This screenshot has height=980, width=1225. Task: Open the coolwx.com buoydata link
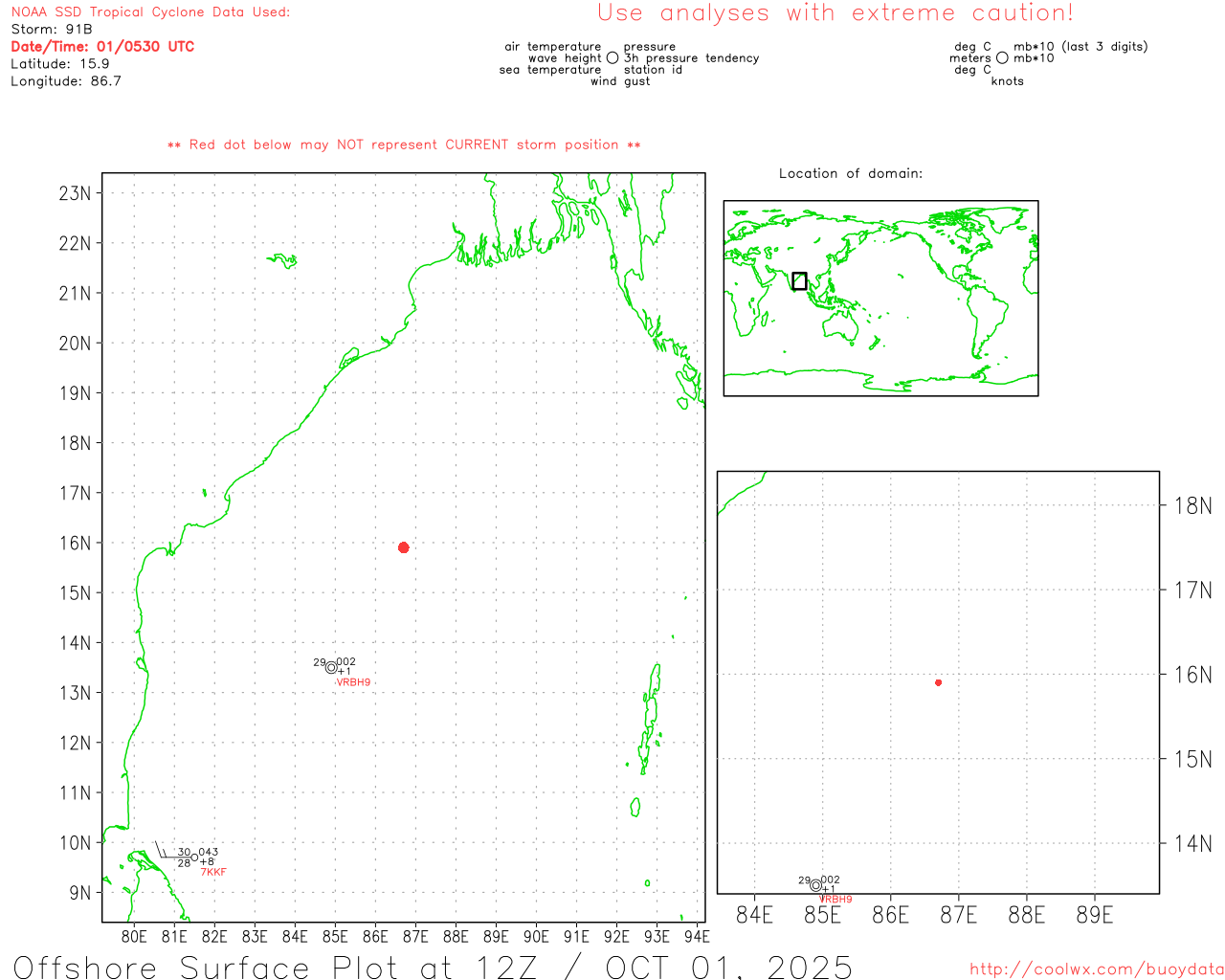tap(1096, 969)
